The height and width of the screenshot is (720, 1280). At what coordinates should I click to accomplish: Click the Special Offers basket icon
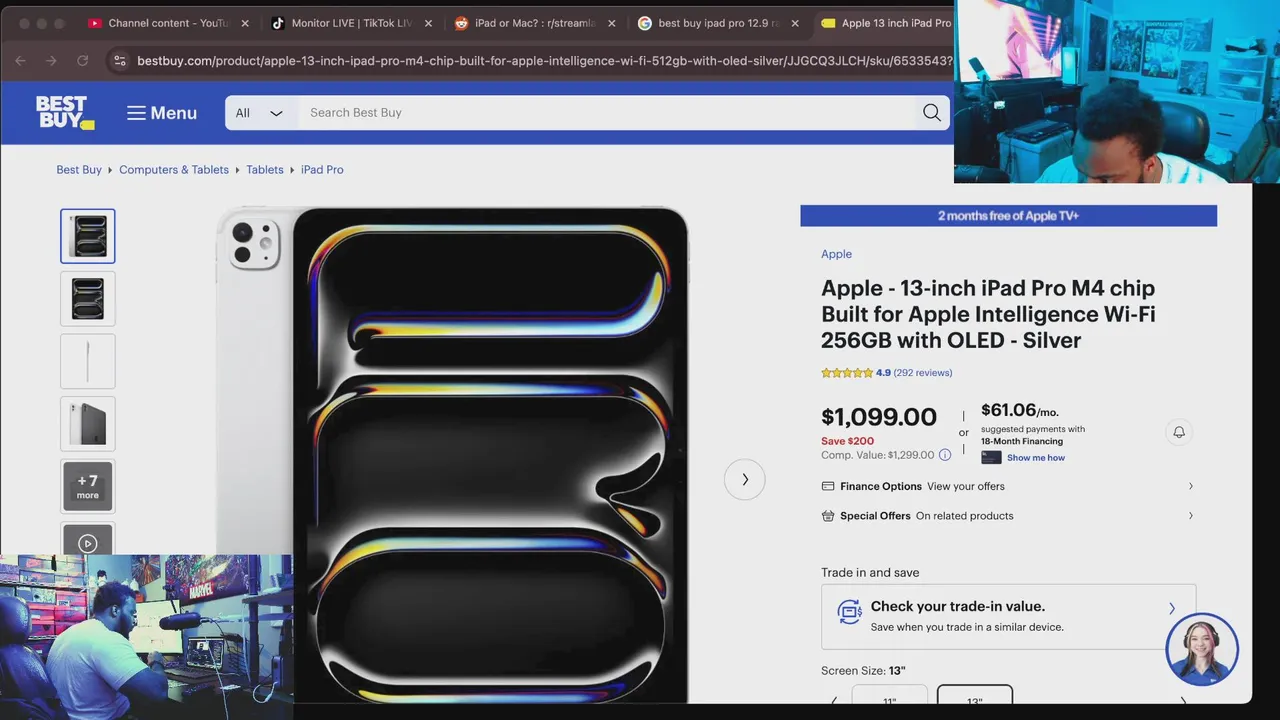pyautogui.click(x=828, y=516)
